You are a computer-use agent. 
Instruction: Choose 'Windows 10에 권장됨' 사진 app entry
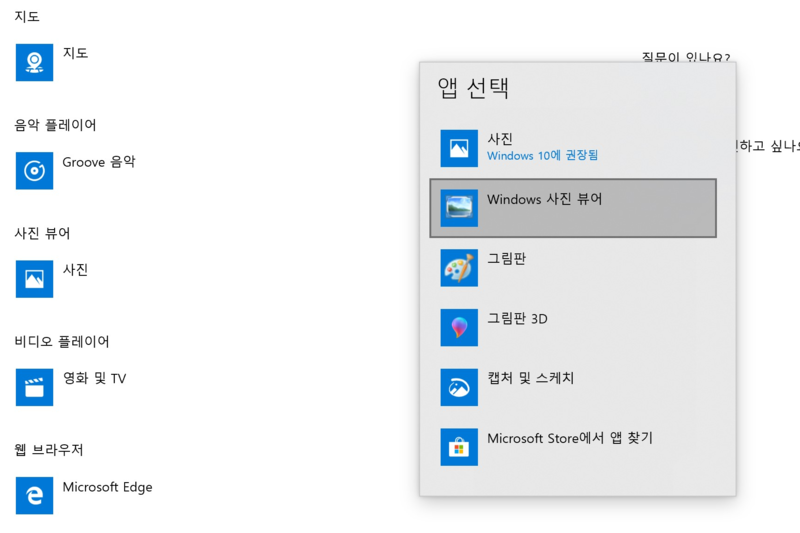pyautogui.click(x=573, y=148)
